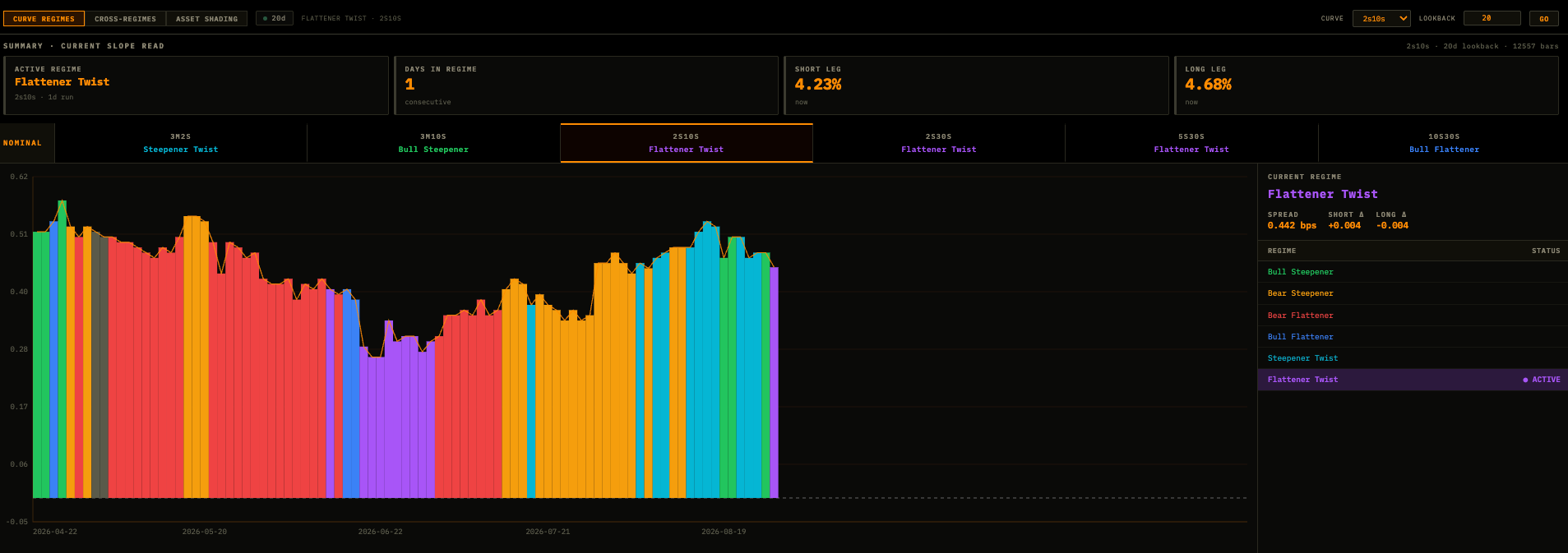Click the Active Regime summary card
1568x553 pixels.
(196, 85)
